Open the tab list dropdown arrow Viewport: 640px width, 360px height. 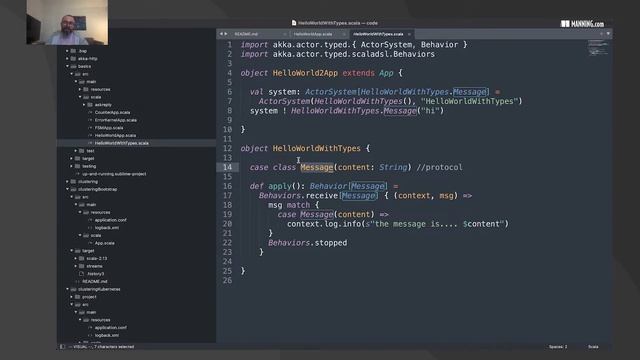click(x=608, y=34)
